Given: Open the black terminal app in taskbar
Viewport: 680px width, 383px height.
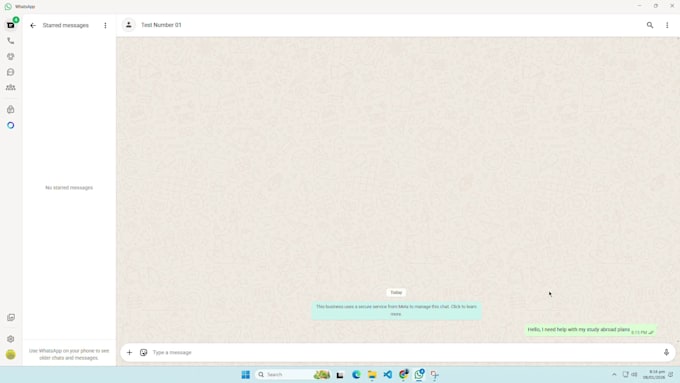Looking at the screenshot, I should 340,375.
